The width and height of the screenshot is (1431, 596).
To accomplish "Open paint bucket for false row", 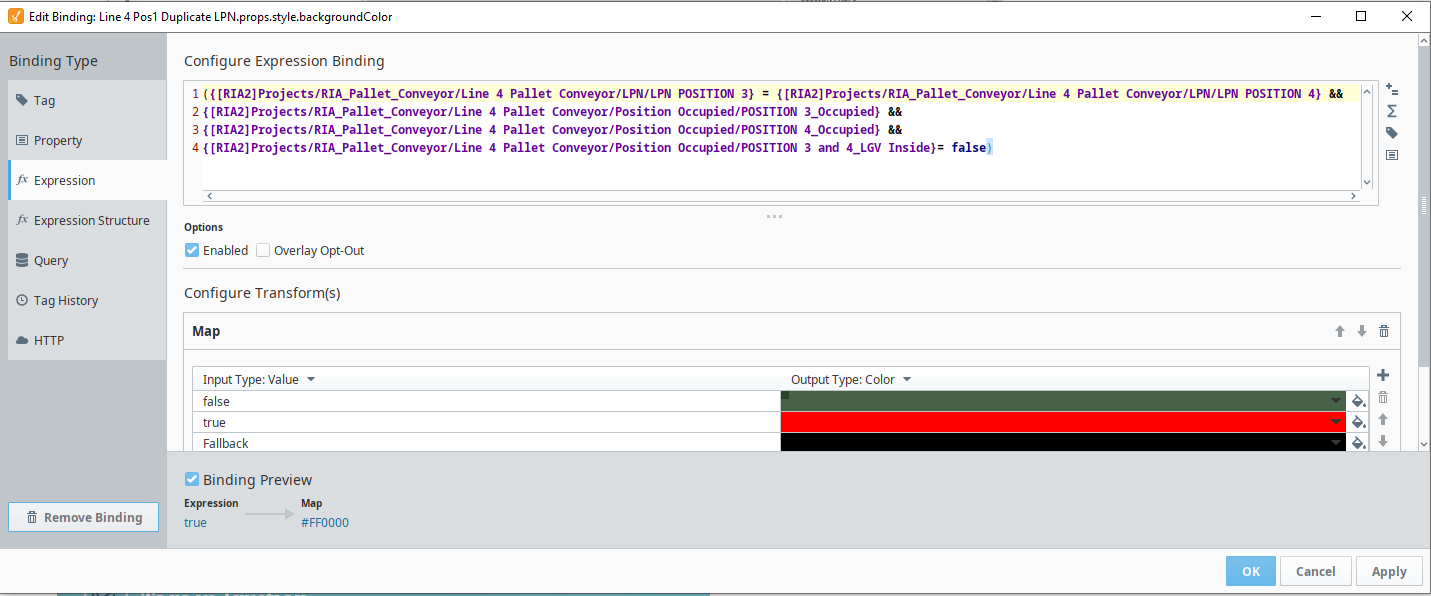I will pyautogui.click(x=1358, y=401).
